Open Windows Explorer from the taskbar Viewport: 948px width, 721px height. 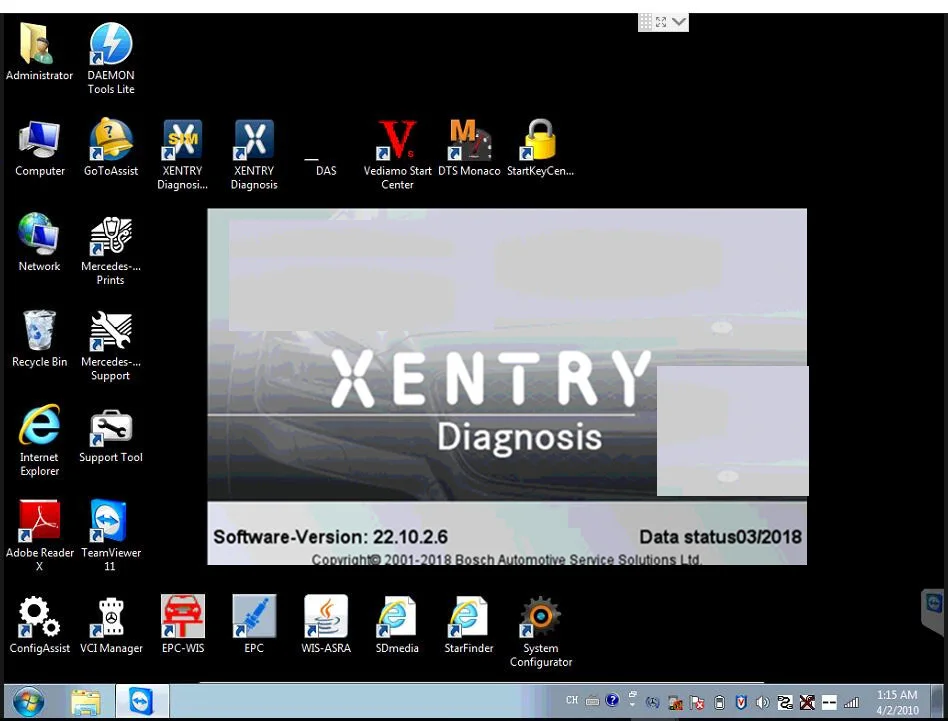tap(86, 702)
